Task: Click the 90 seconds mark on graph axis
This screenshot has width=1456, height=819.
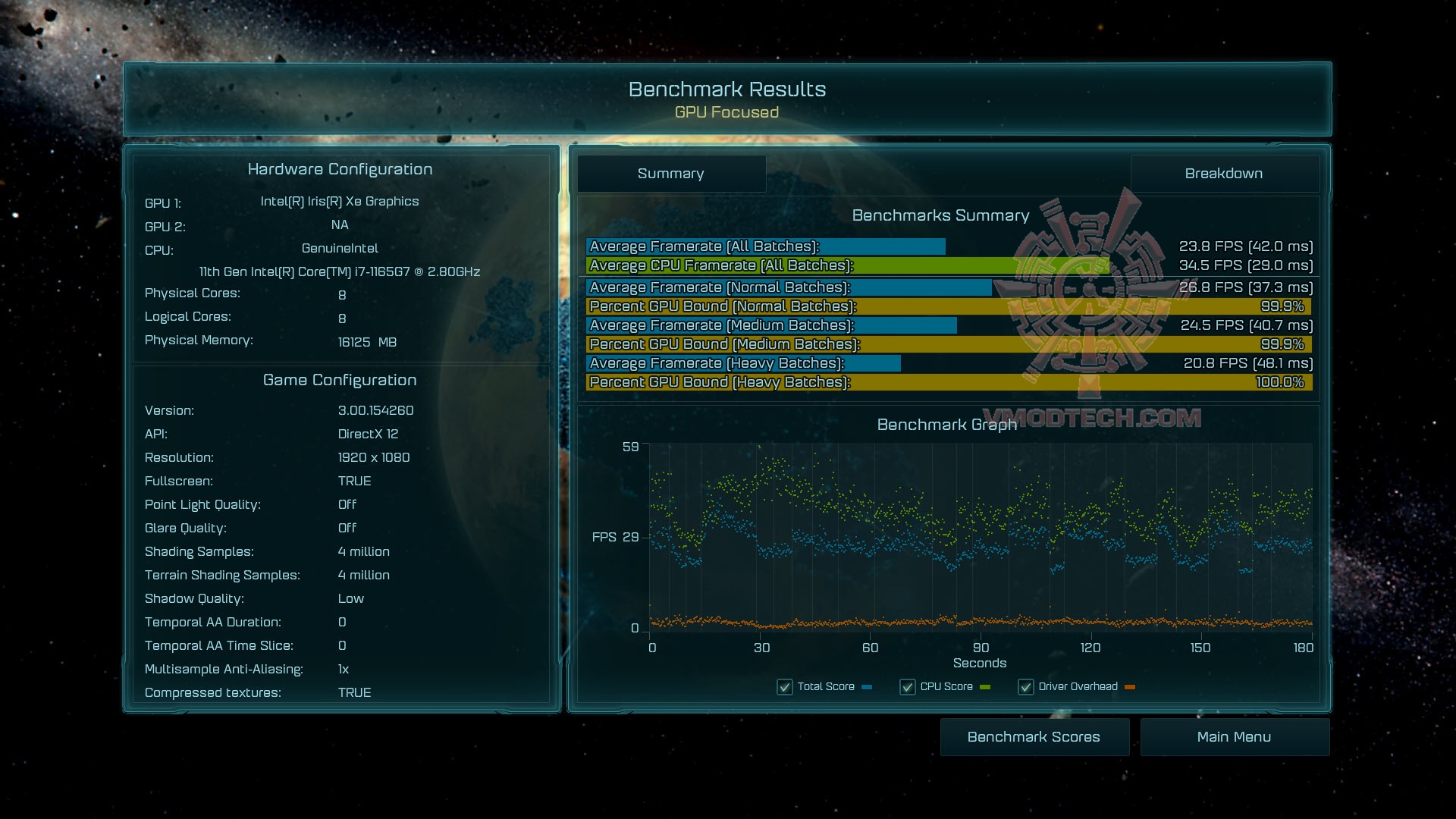Action: (981, 648)
